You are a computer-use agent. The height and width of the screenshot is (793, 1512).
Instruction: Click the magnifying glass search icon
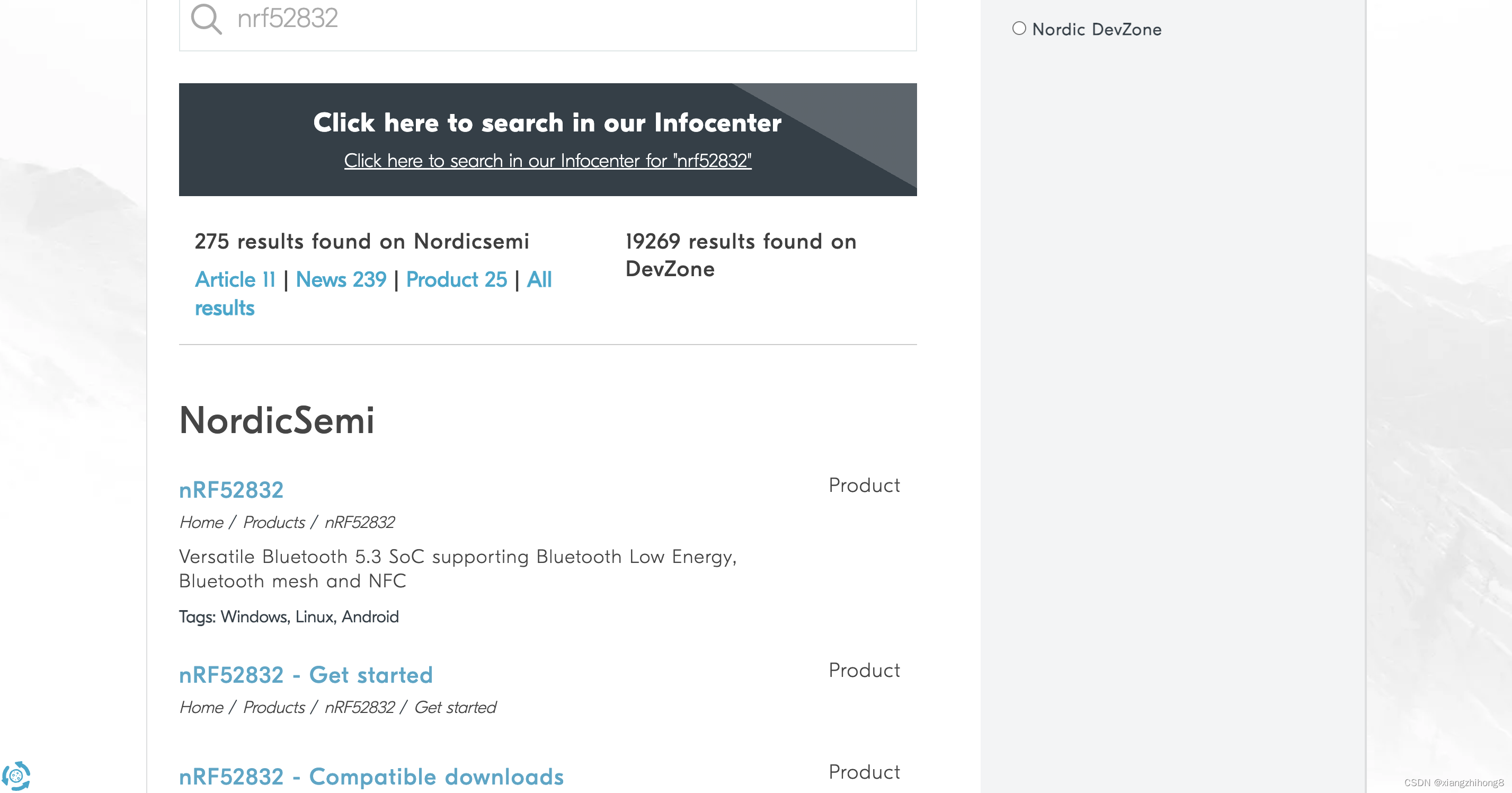[x=206, y=19]
